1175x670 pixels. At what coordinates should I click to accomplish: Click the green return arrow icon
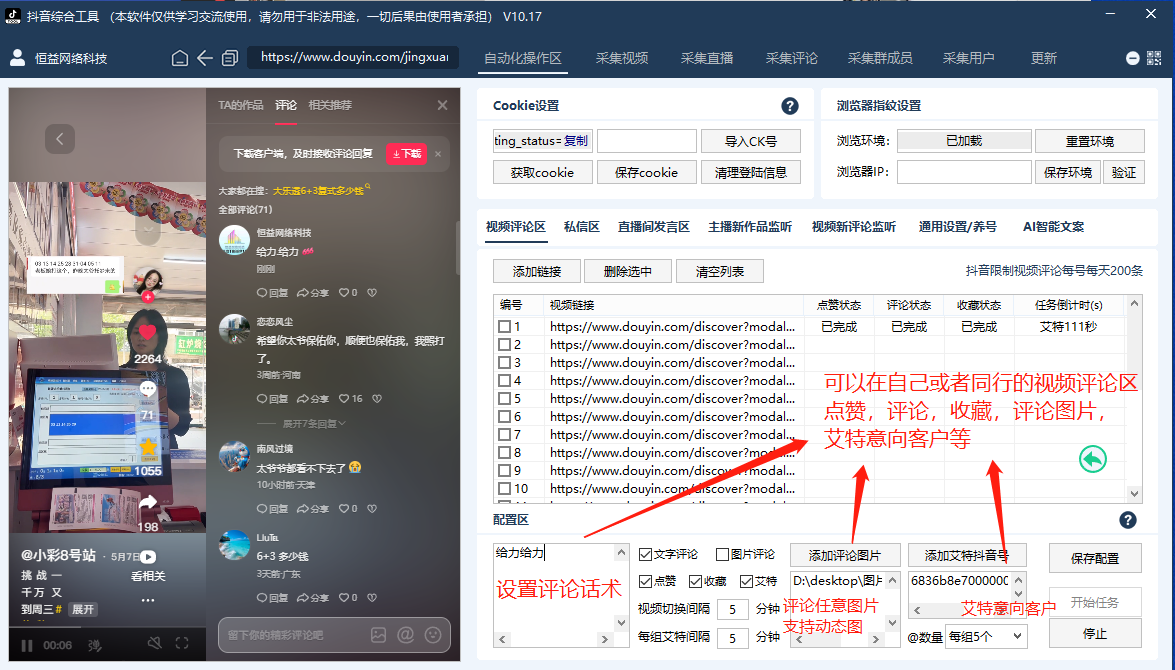tap(1094, 458)
